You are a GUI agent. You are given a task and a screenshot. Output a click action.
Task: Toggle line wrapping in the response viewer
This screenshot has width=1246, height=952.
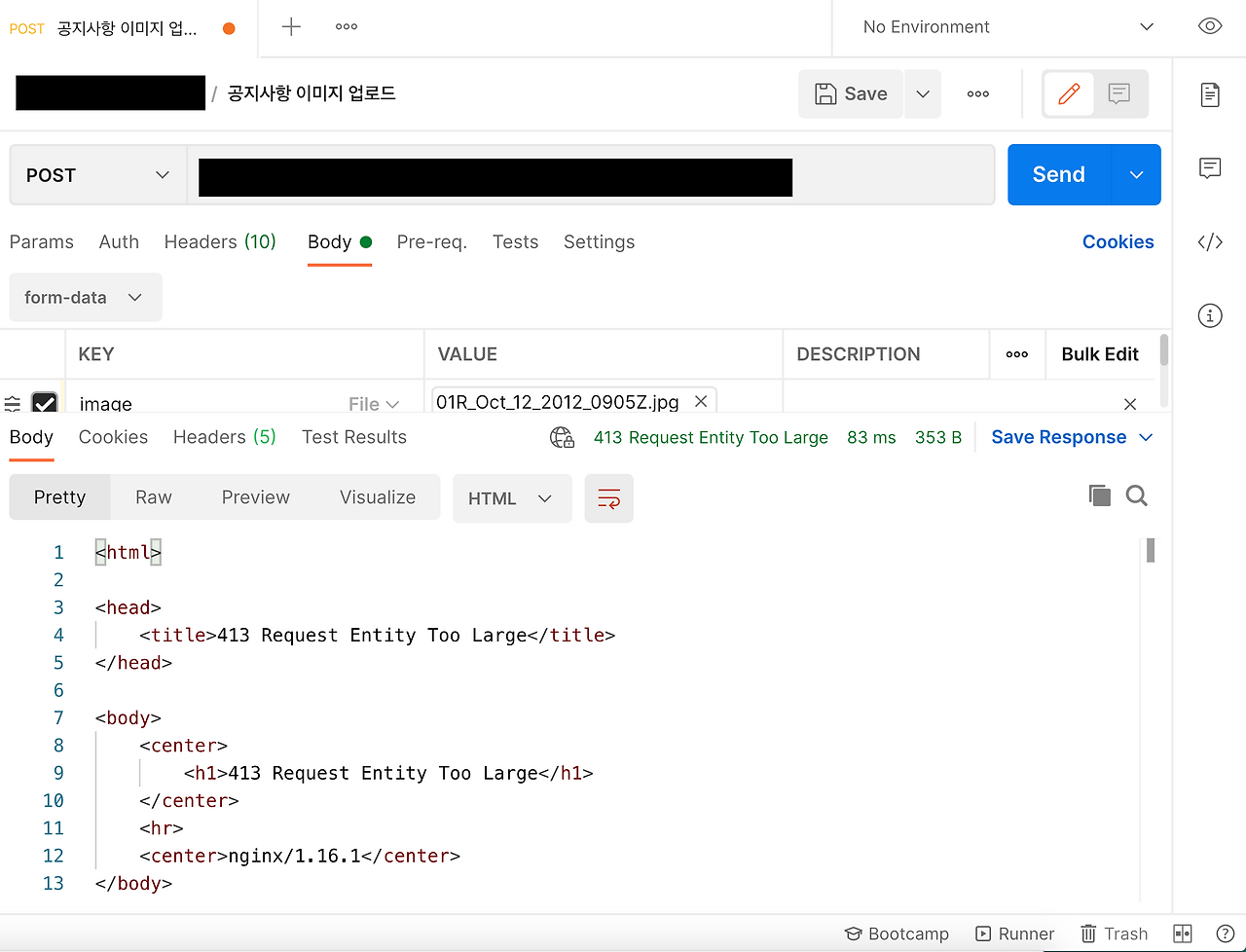608,498
